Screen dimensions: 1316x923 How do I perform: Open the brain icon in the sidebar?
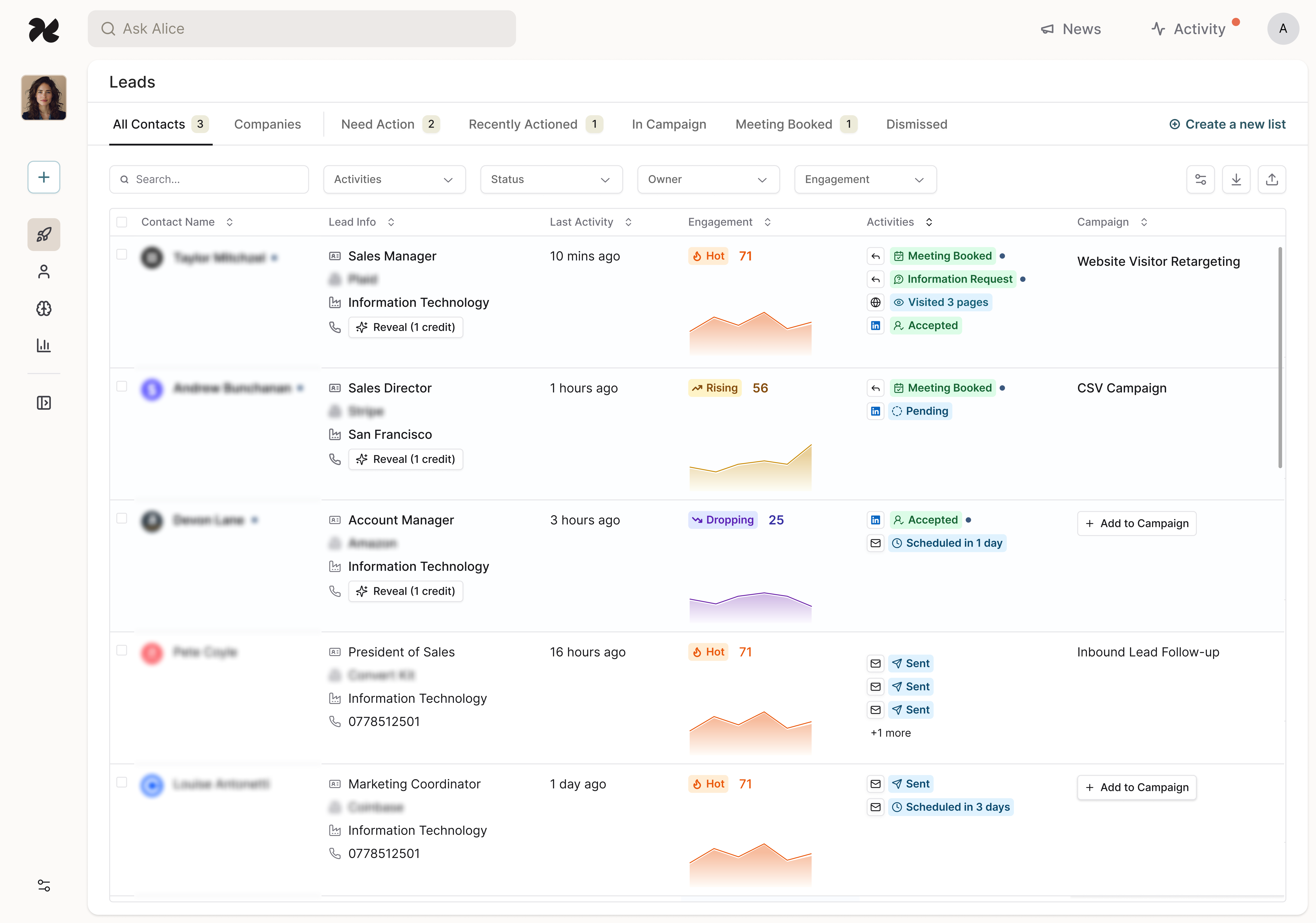(43, 309)
